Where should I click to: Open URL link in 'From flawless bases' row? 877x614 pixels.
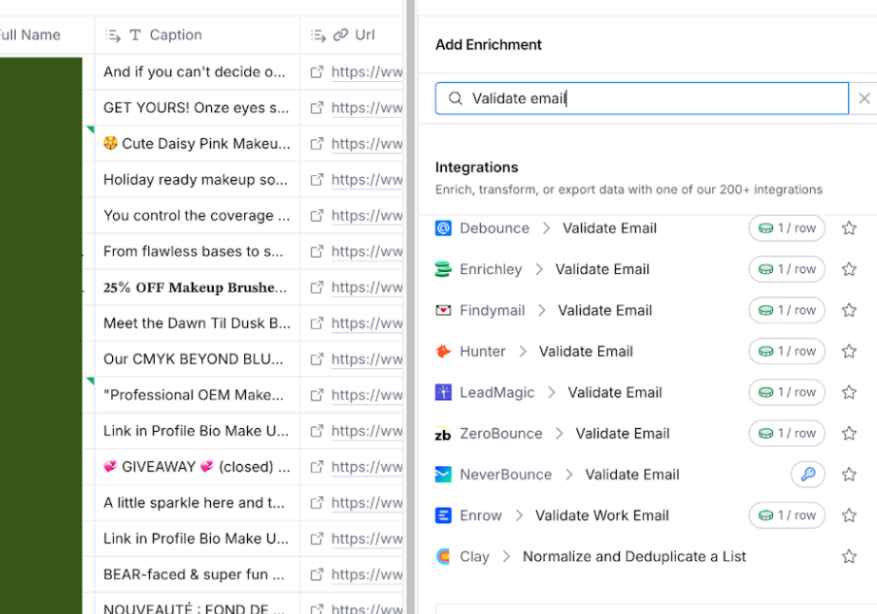click(366, 252)
